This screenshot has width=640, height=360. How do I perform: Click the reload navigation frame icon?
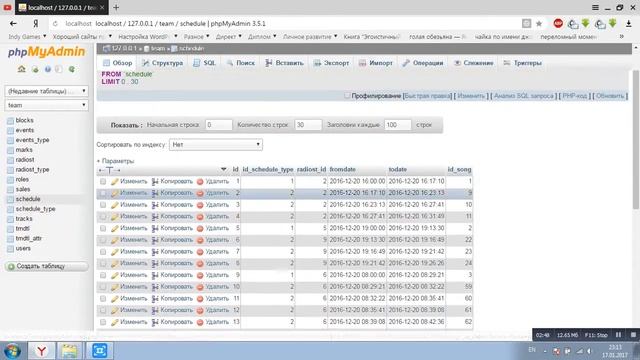pyautogui.click(x=72, y=69)
